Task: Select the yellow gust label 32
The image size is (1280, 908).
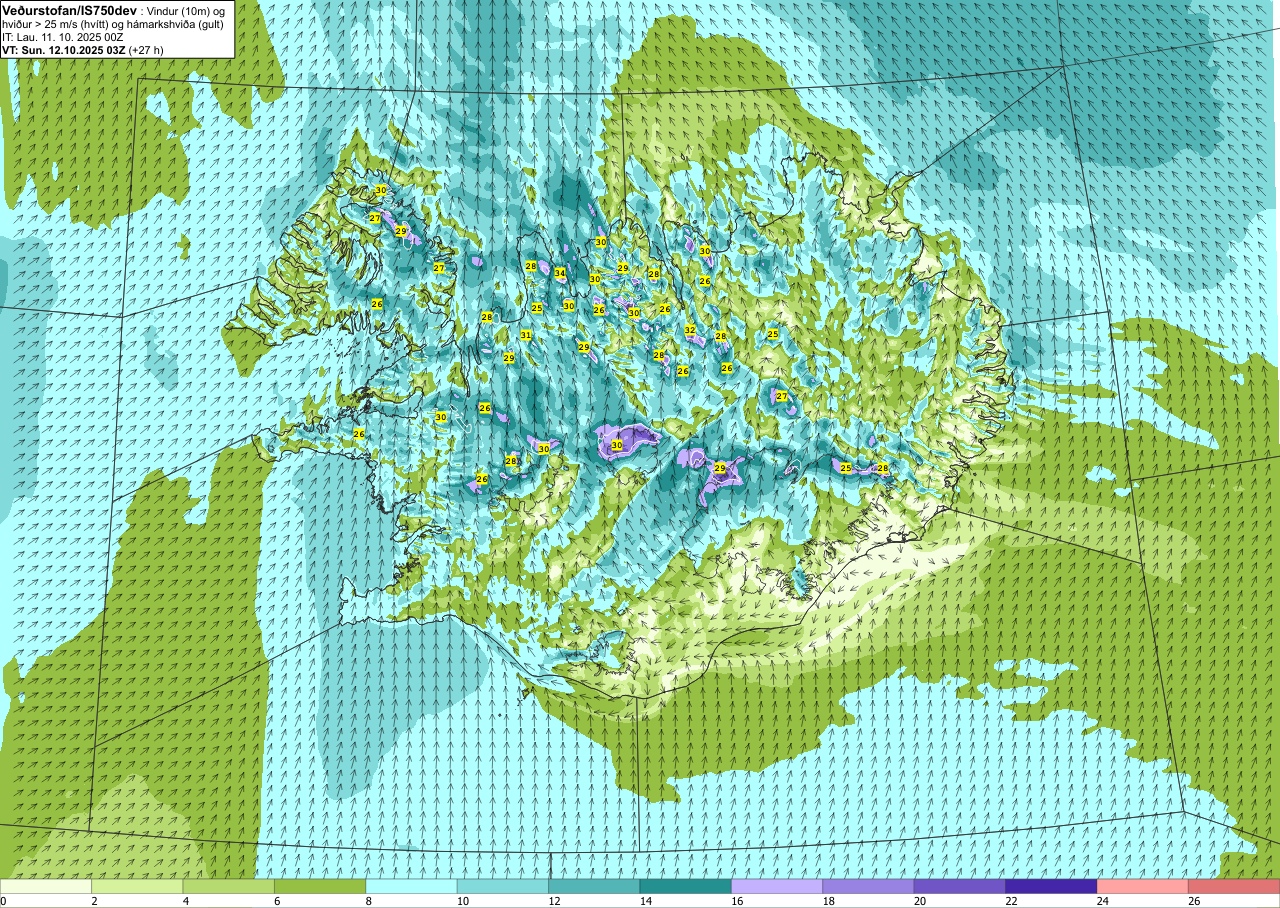Action: click(x=690, y=330)
